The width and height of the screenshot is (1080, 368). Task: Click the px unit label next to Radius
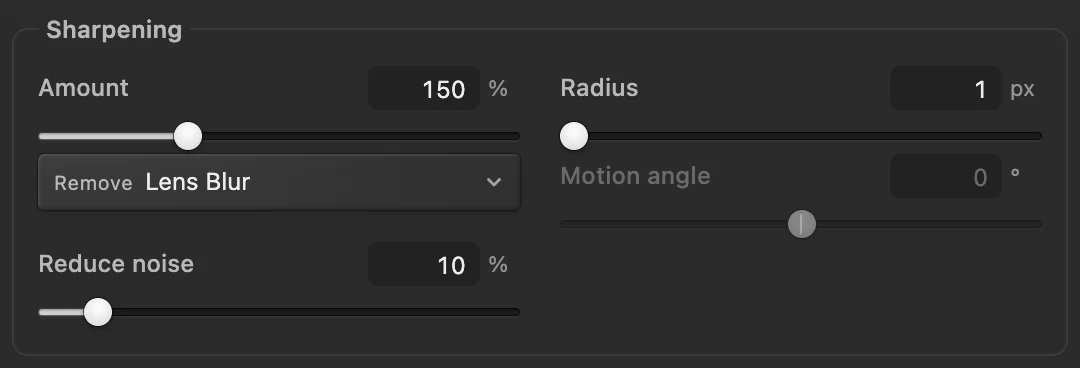tap(1022, 90)
